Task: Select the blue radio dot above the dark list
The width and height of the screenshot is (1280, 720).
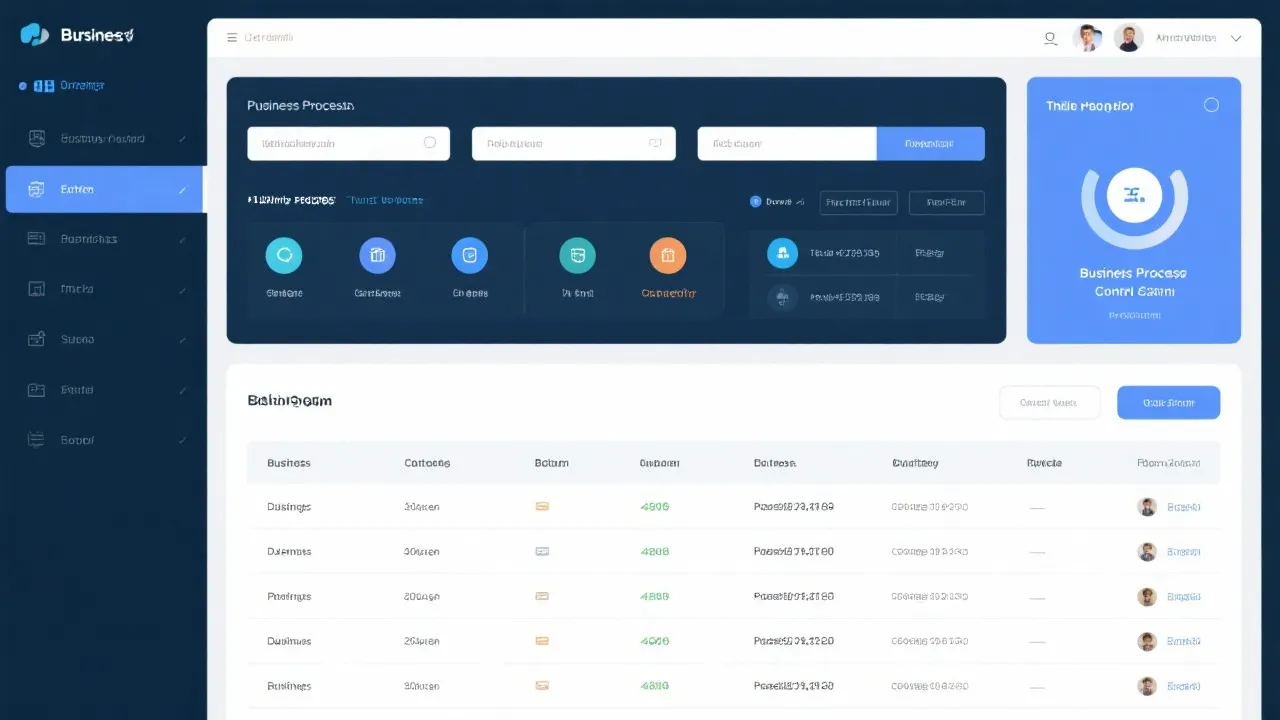Action: [755, 202]
